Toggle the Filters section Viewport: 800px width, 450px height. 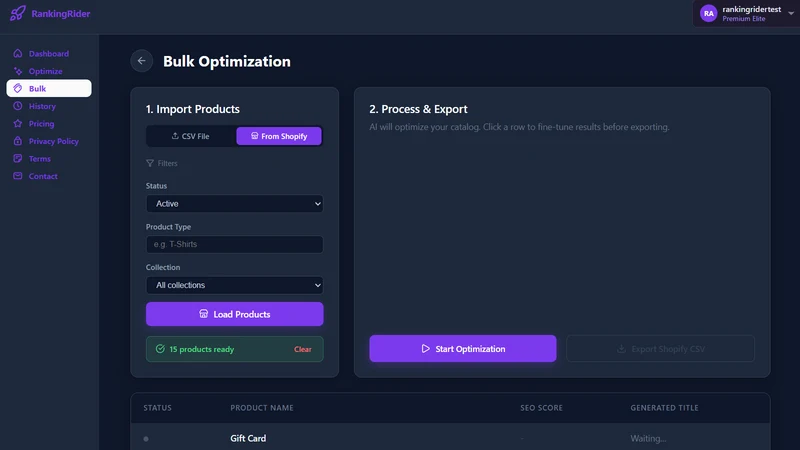(162, 163)
